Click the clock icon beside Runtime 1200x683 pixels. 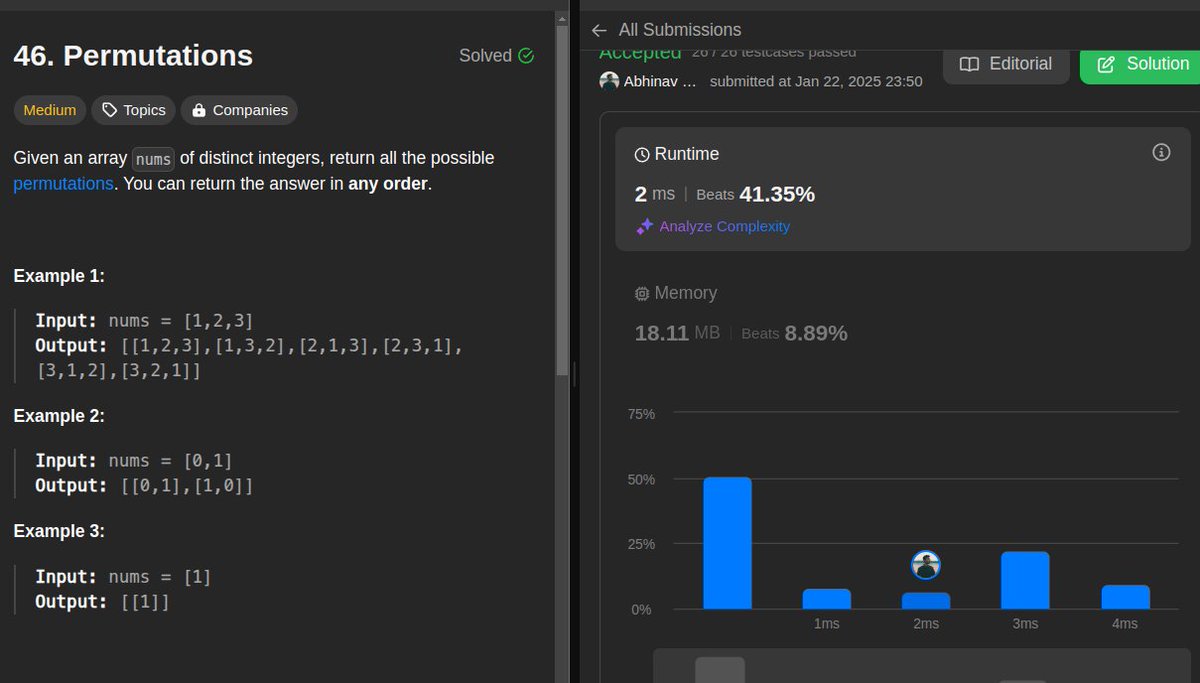[641, 154]
